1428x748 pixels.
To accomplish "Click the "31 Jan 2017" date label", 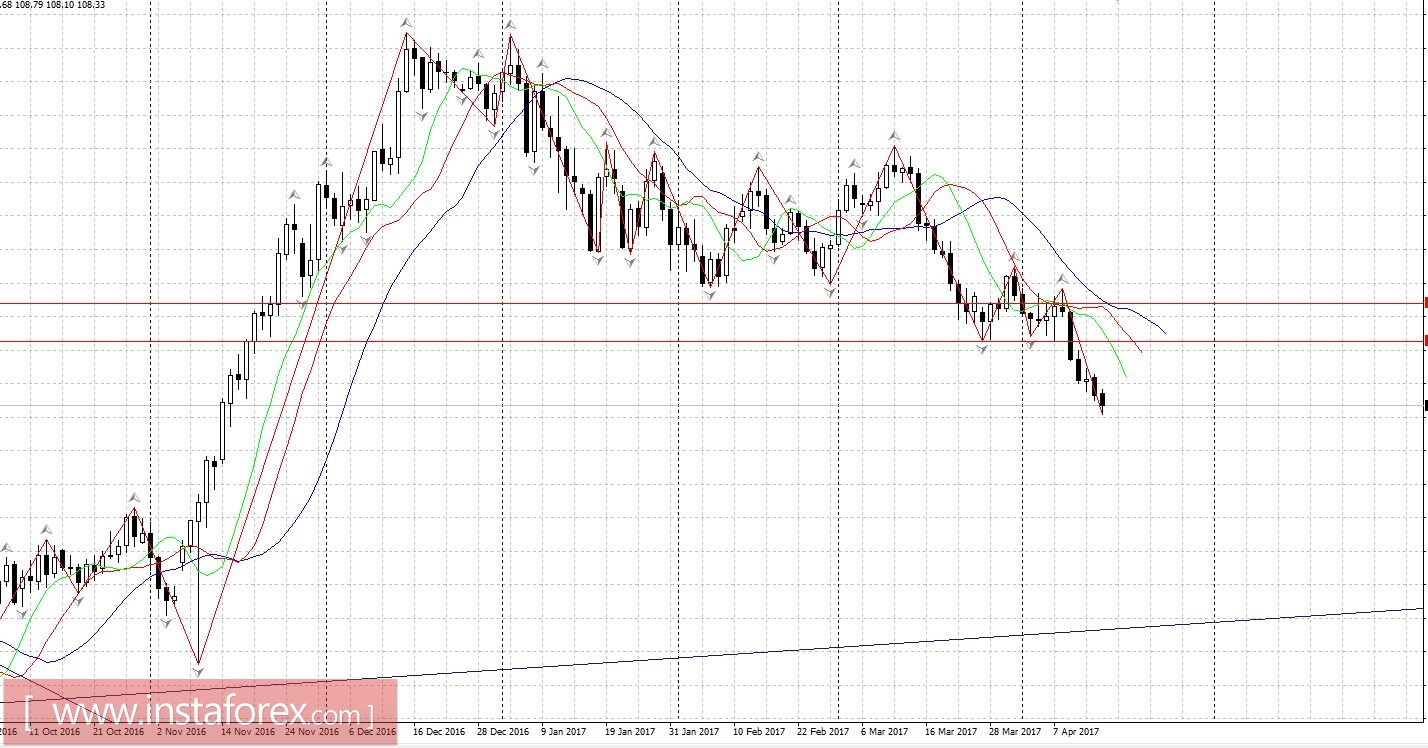I will pos(693,732).
